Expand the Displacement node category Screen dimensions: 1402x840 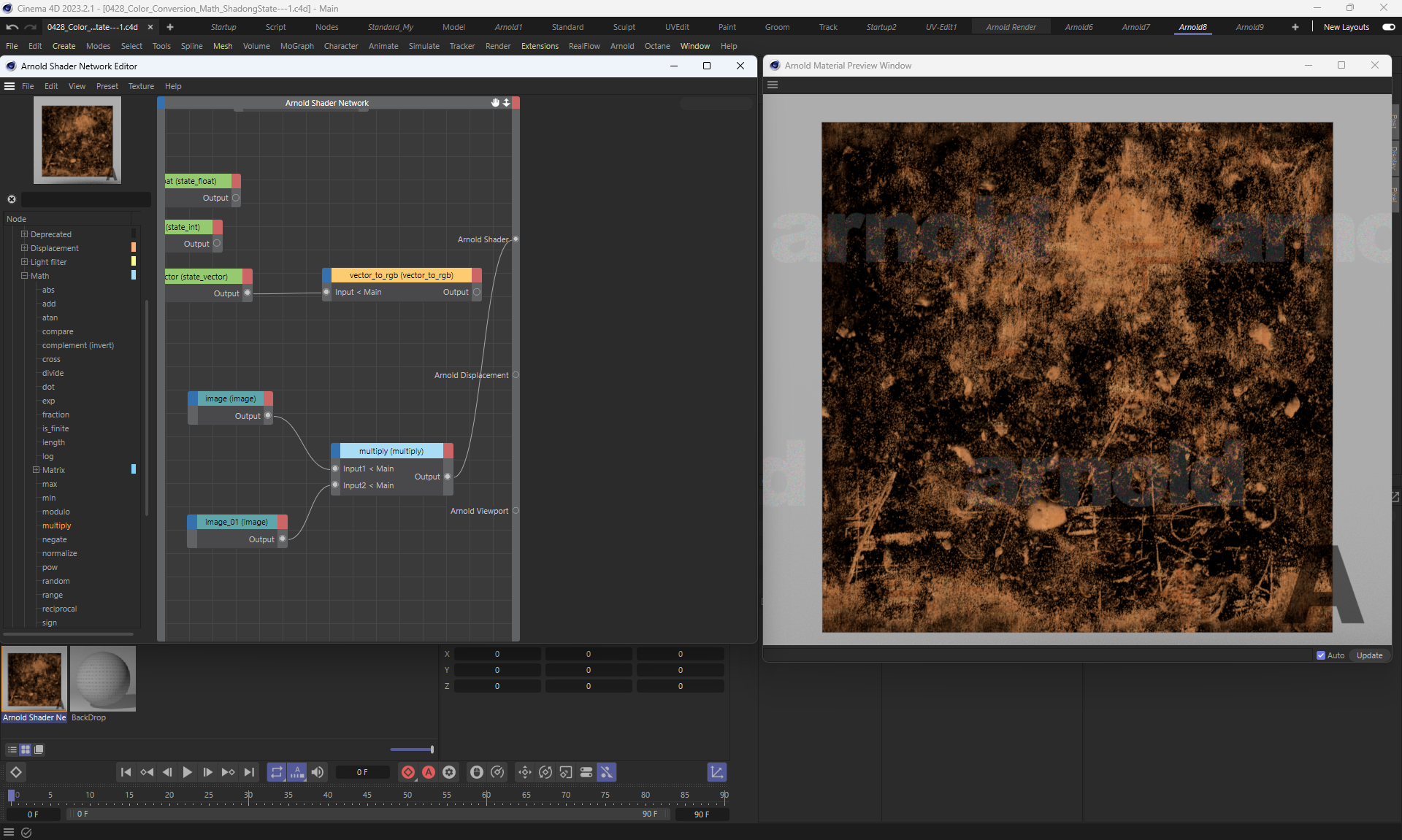coord(24,248)
